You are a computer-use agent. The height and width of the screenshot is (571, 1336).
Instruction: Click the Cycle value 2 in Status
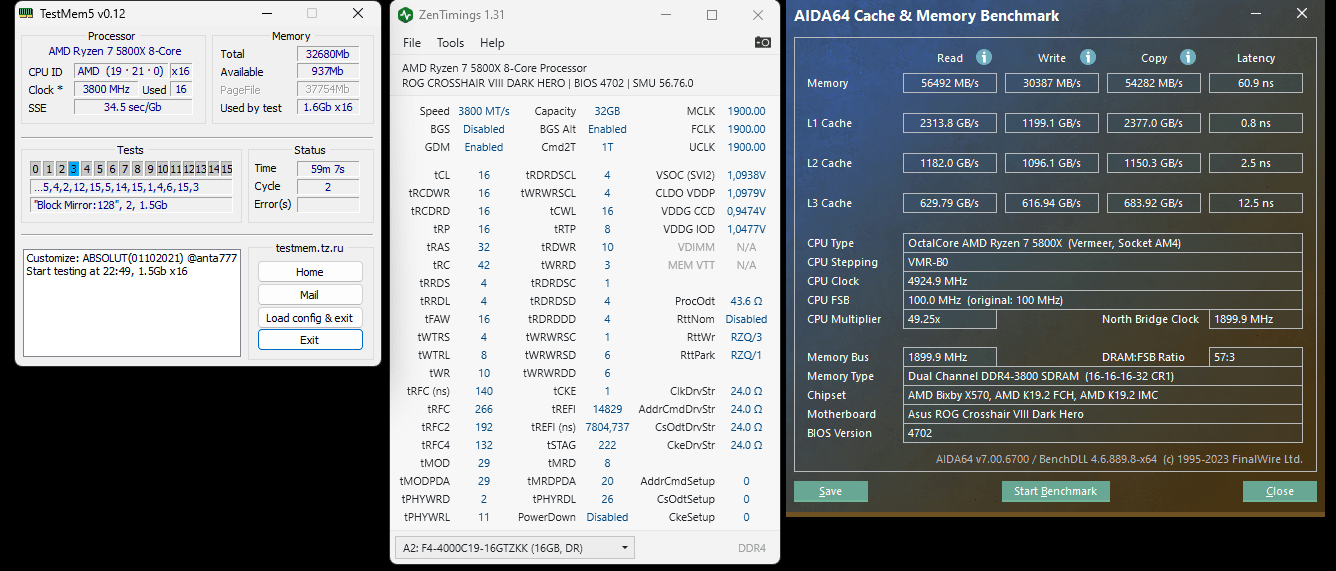(327, 187)
